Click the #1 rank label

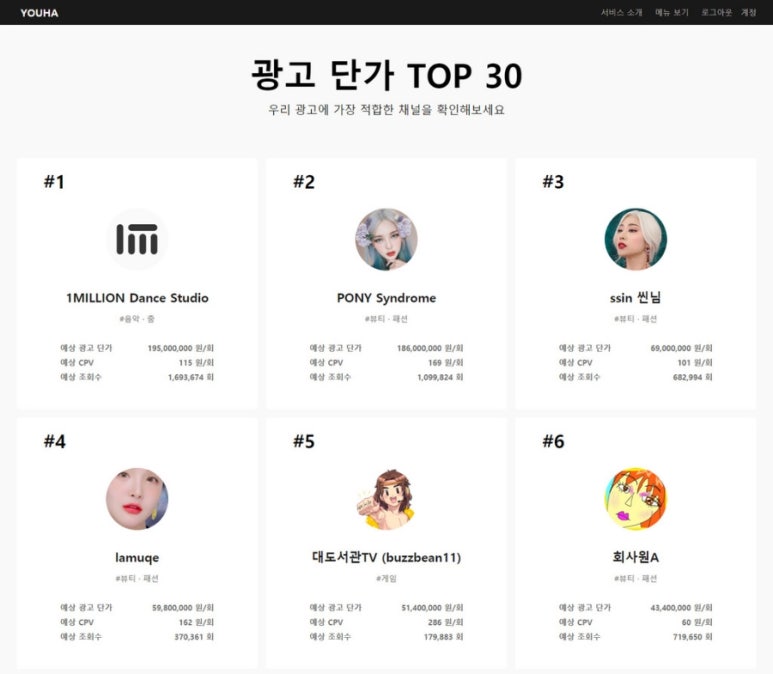[x=54, y=182]
